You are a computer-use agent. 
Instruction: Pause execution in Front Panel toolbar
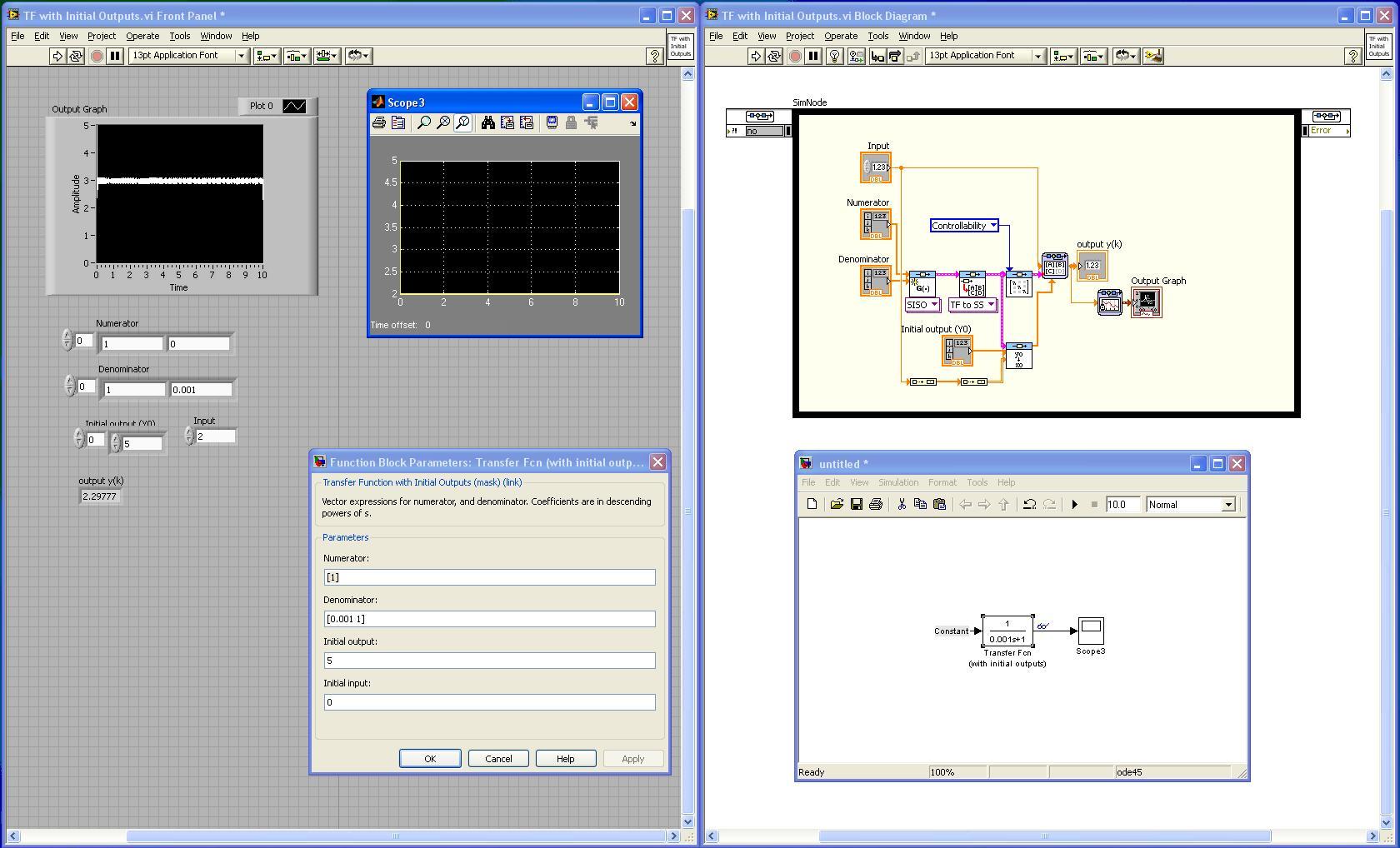coord(115,56)
